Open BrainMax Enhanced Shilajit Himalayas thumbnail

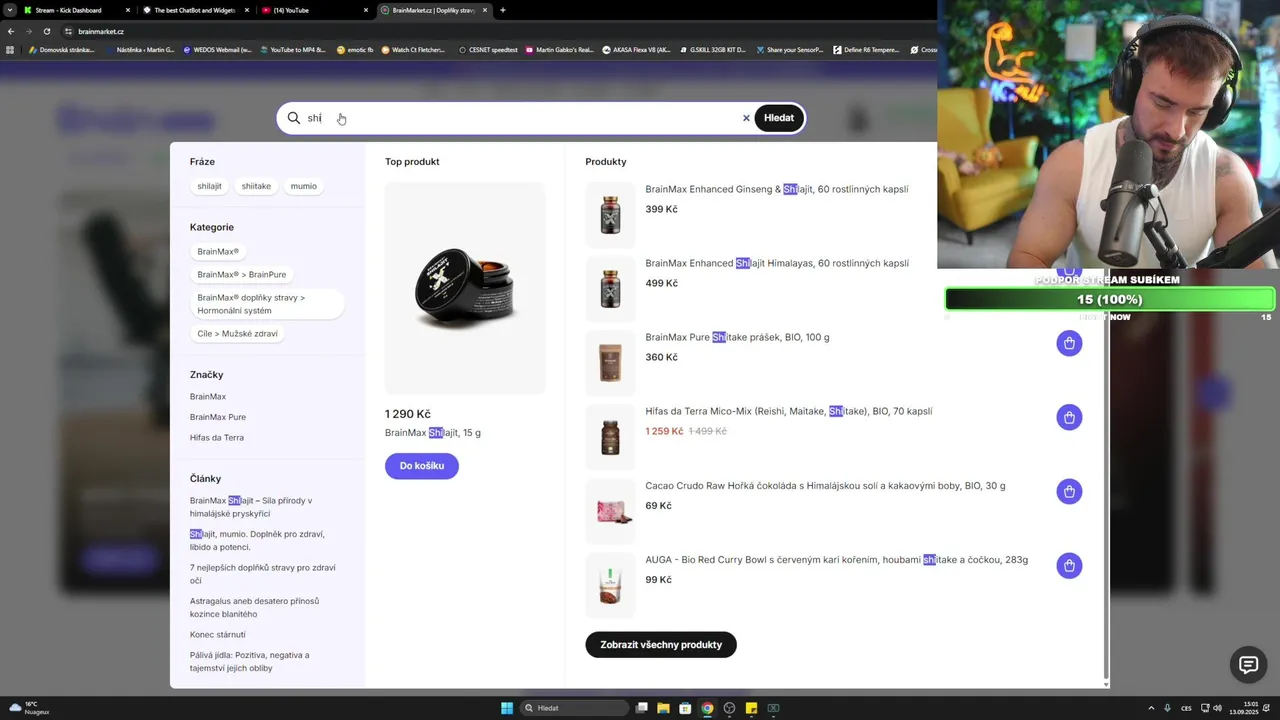[610, 289]
